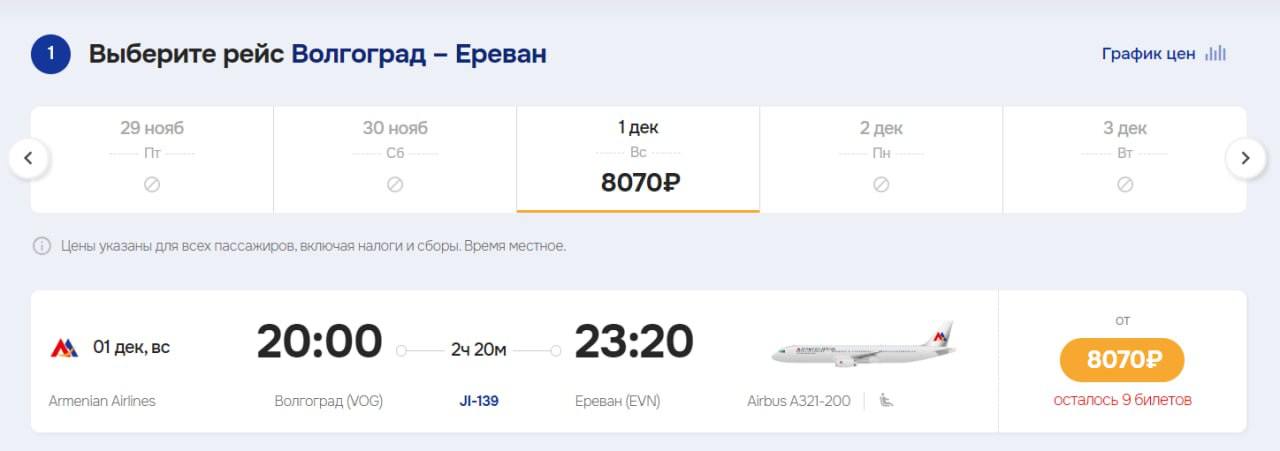Screen dimensions: 1280x451
Task: Select the 29 нояб date tab
Action: (152, 159)
